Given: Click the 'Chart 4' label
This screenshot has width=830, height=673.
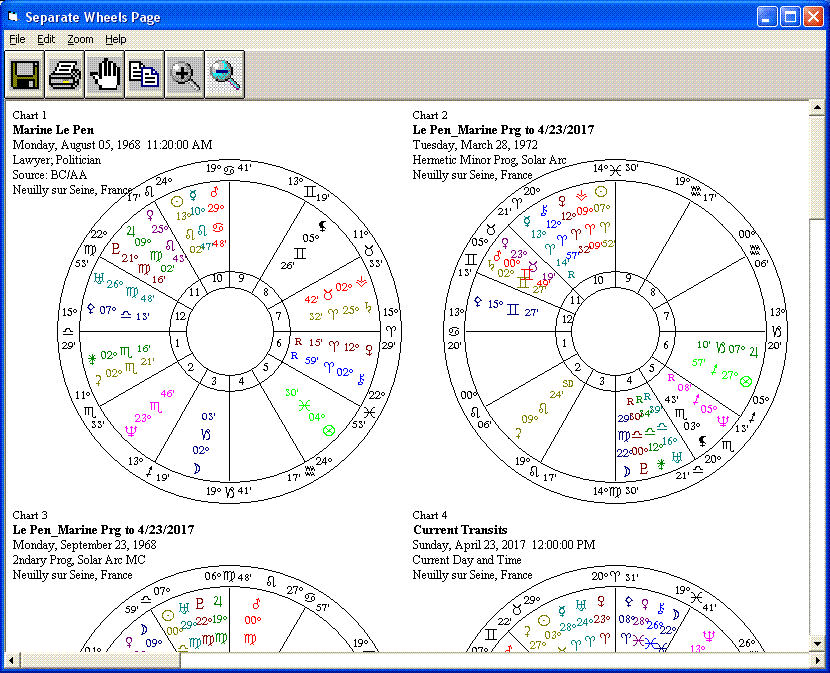Looking at the screenshot, I should [430, 515].
